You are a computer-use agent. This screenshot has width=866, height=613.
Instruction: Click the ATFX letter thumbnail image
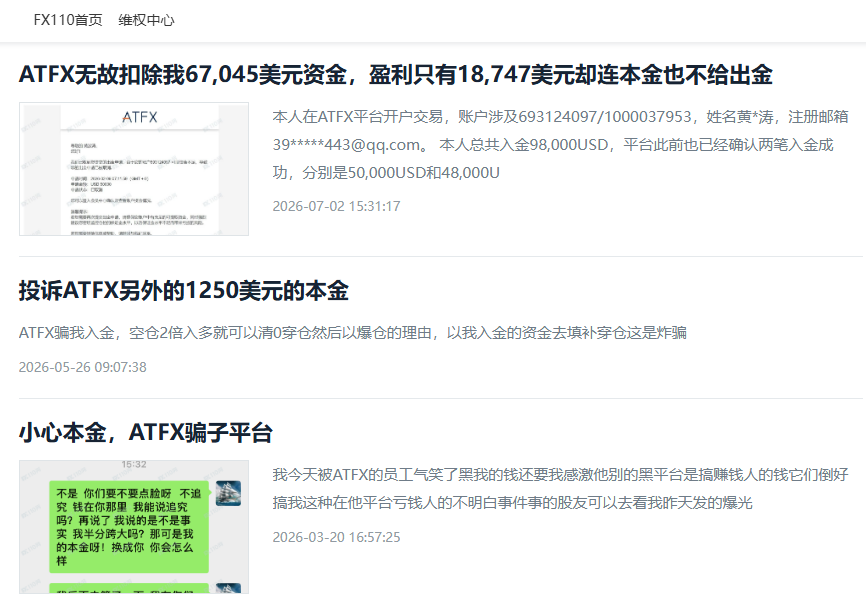[134, 169]
